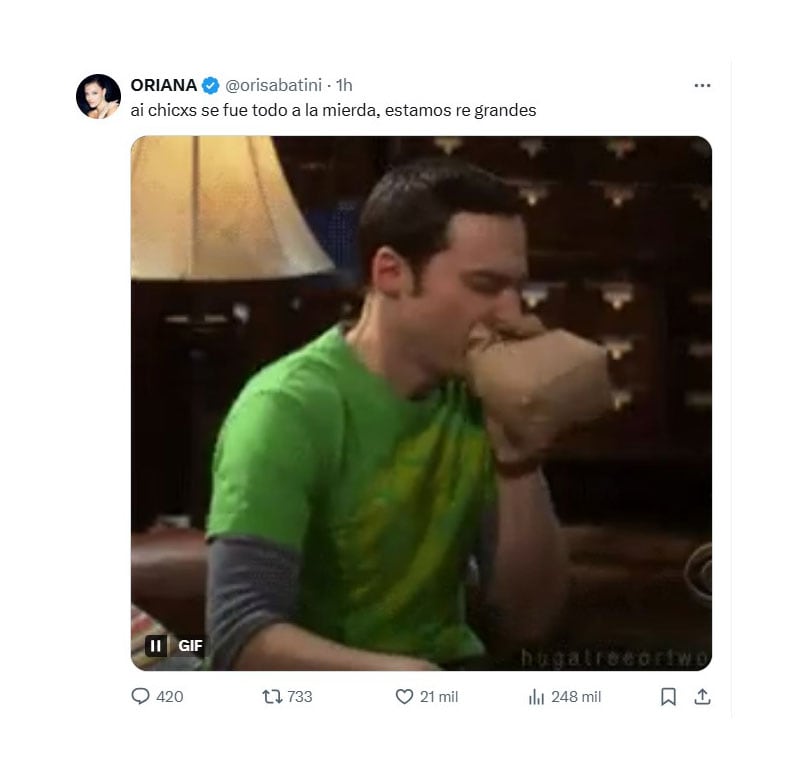Click the GIF label badge

[x=190, y=646]
